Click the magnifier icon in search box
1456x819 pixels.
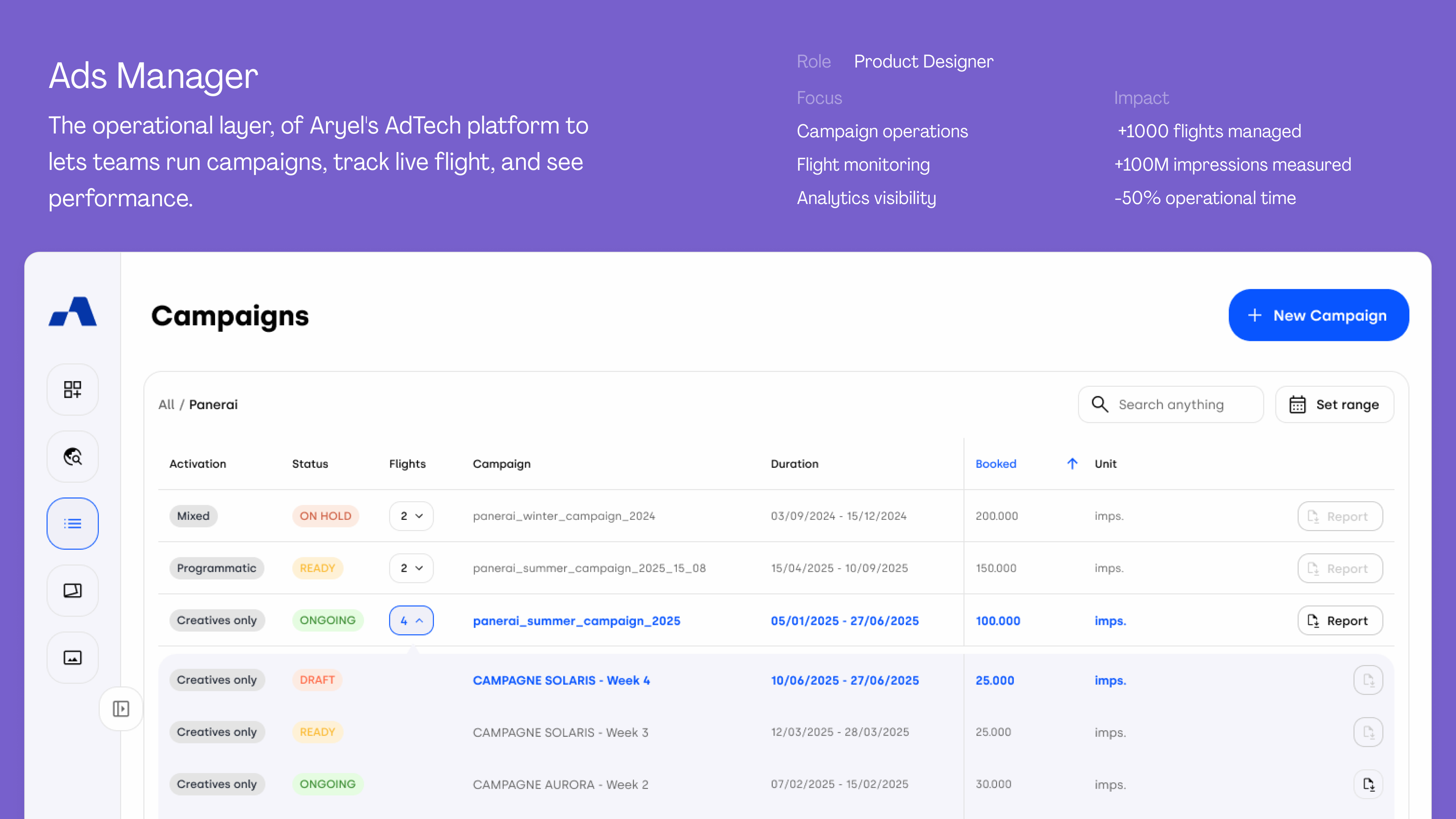point(1100,404)
